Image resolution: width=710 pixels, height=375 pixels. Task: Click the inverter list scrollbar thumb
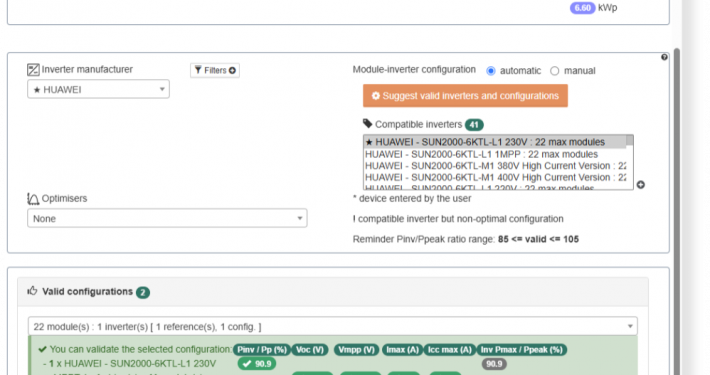point(629,141)
